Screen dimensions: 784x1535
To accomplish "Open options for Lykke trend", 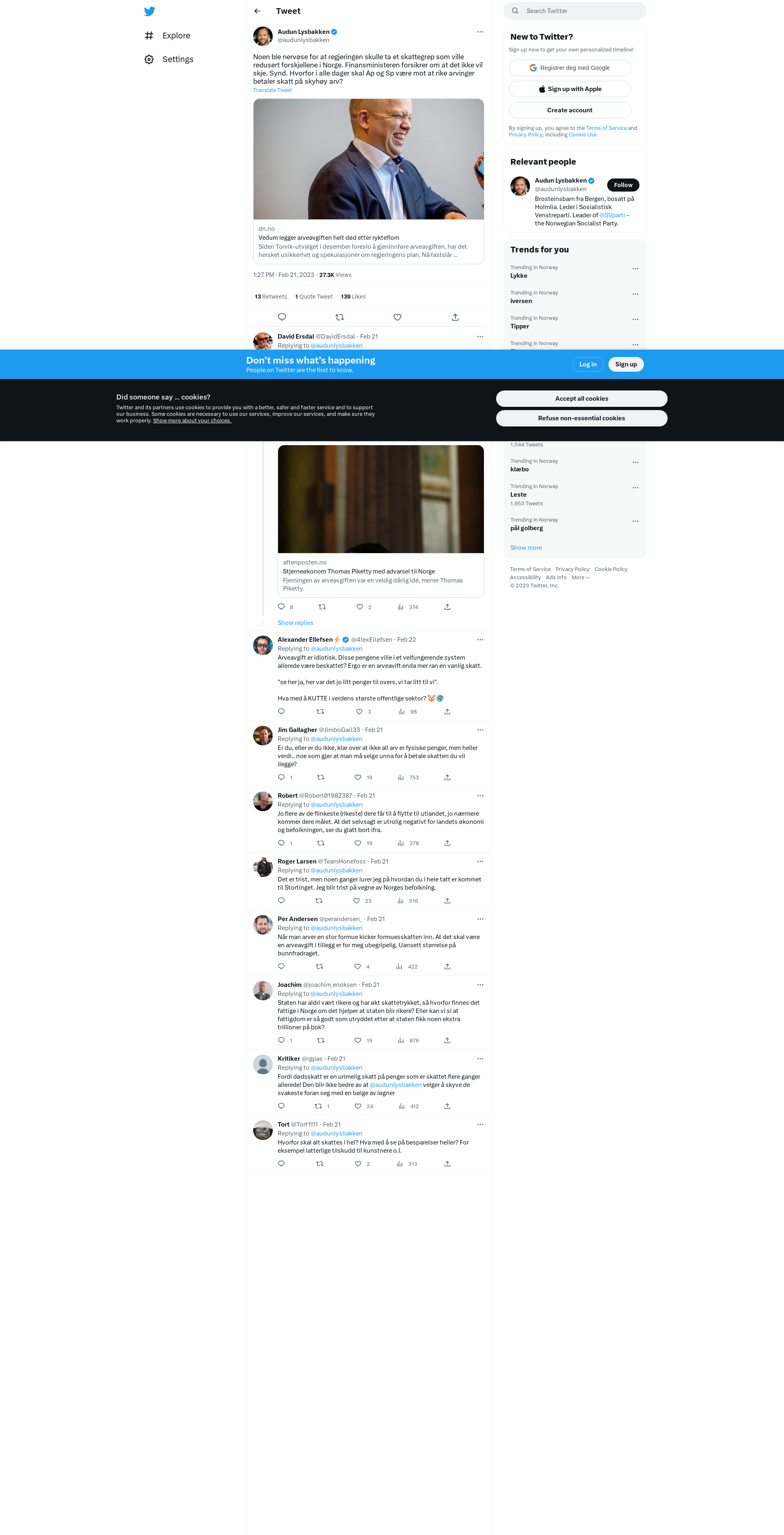I will click(x=635, y=269).
